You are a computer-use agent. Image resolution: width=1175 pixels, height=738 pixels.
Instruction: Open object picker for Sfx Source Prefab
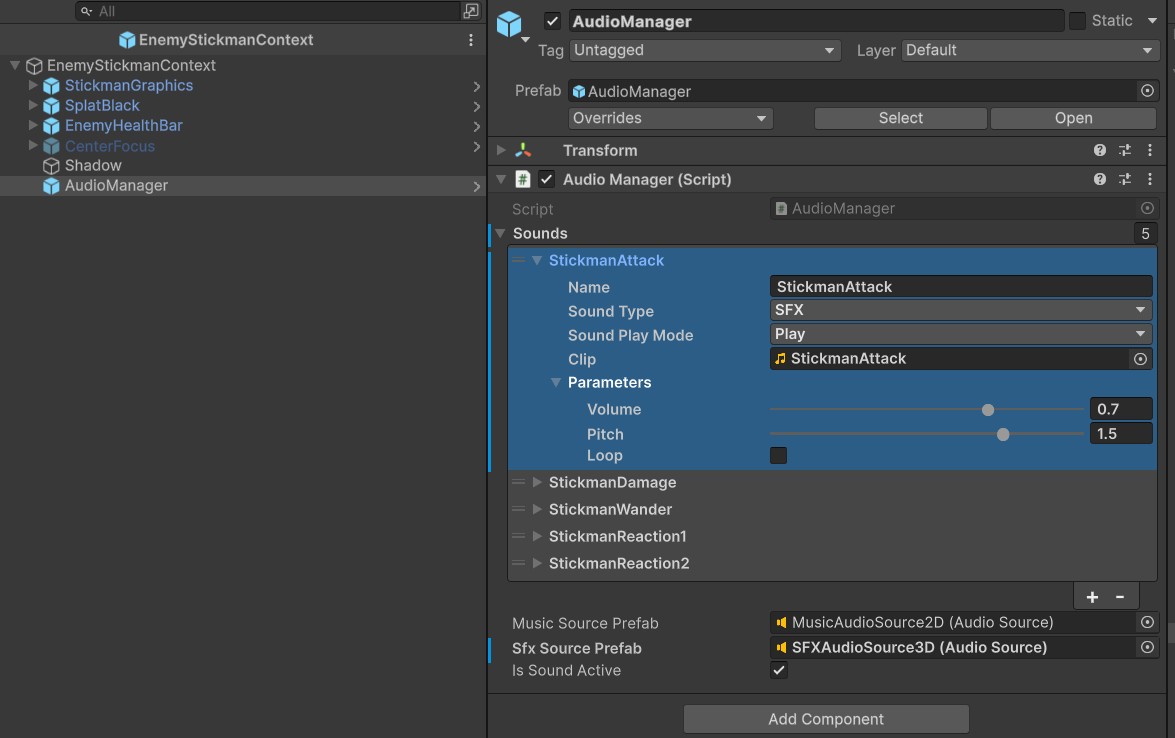(x=1147, y=648)
